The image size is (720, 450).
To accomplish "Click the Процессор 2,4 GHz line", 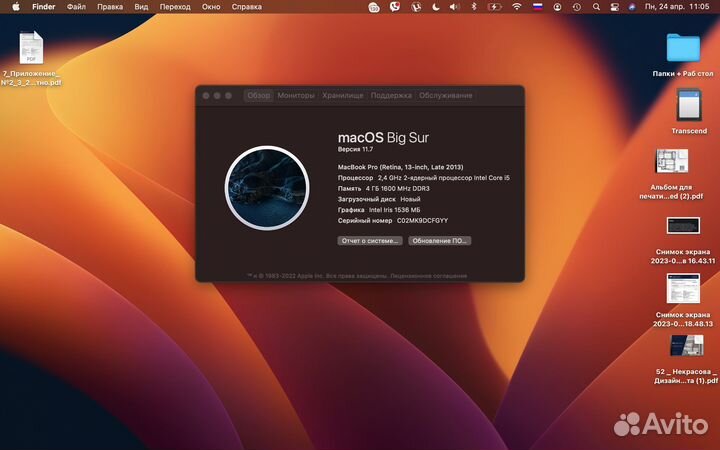I will [x=424, y=178].
